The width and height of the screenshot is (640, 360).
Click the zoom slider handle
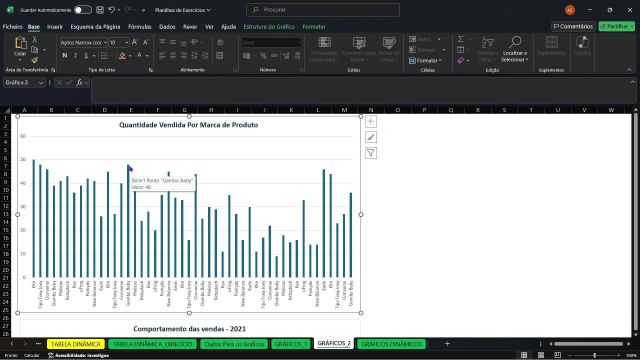coord(594,356)
